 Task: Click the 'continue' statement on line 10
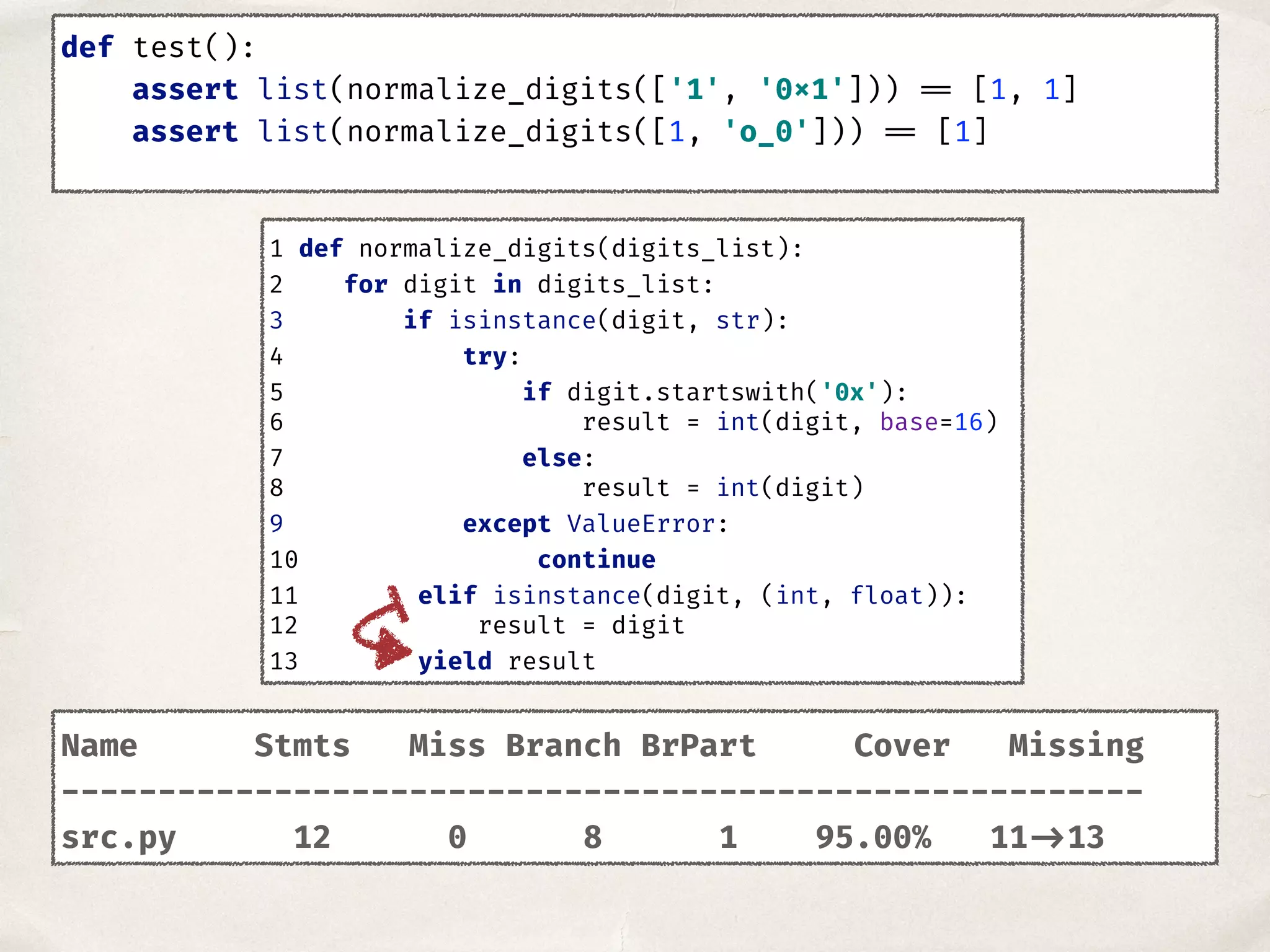tap(597, 560)
